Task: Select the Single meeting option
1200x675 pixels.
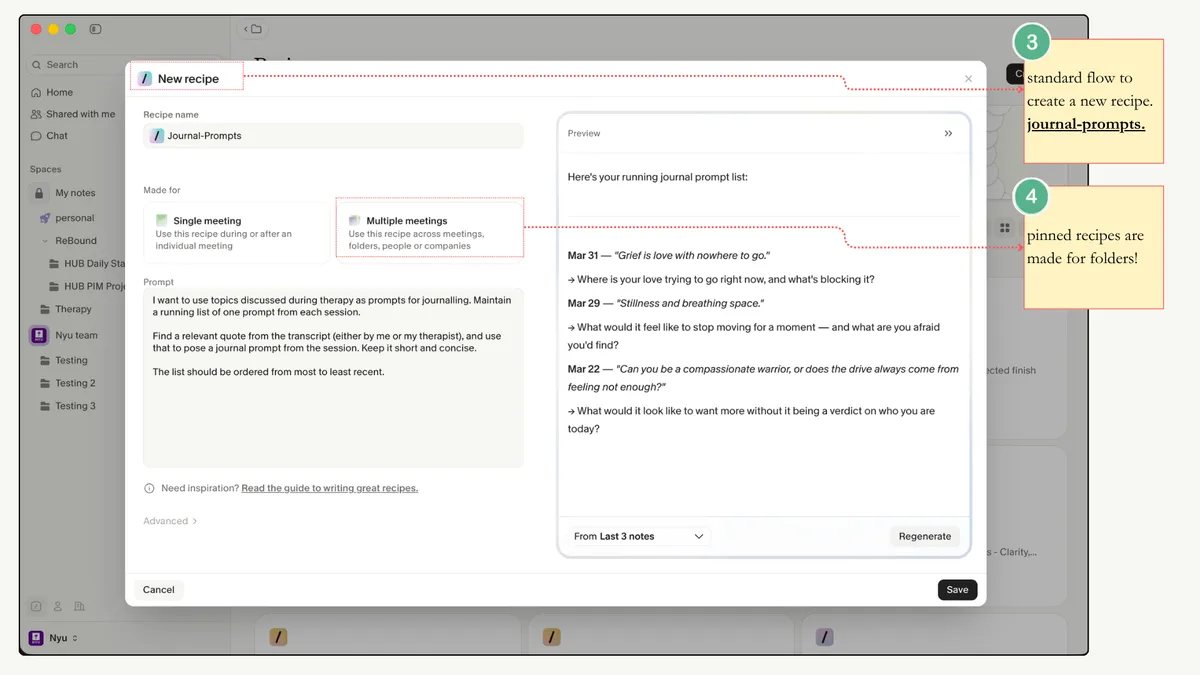Action: 236,232
